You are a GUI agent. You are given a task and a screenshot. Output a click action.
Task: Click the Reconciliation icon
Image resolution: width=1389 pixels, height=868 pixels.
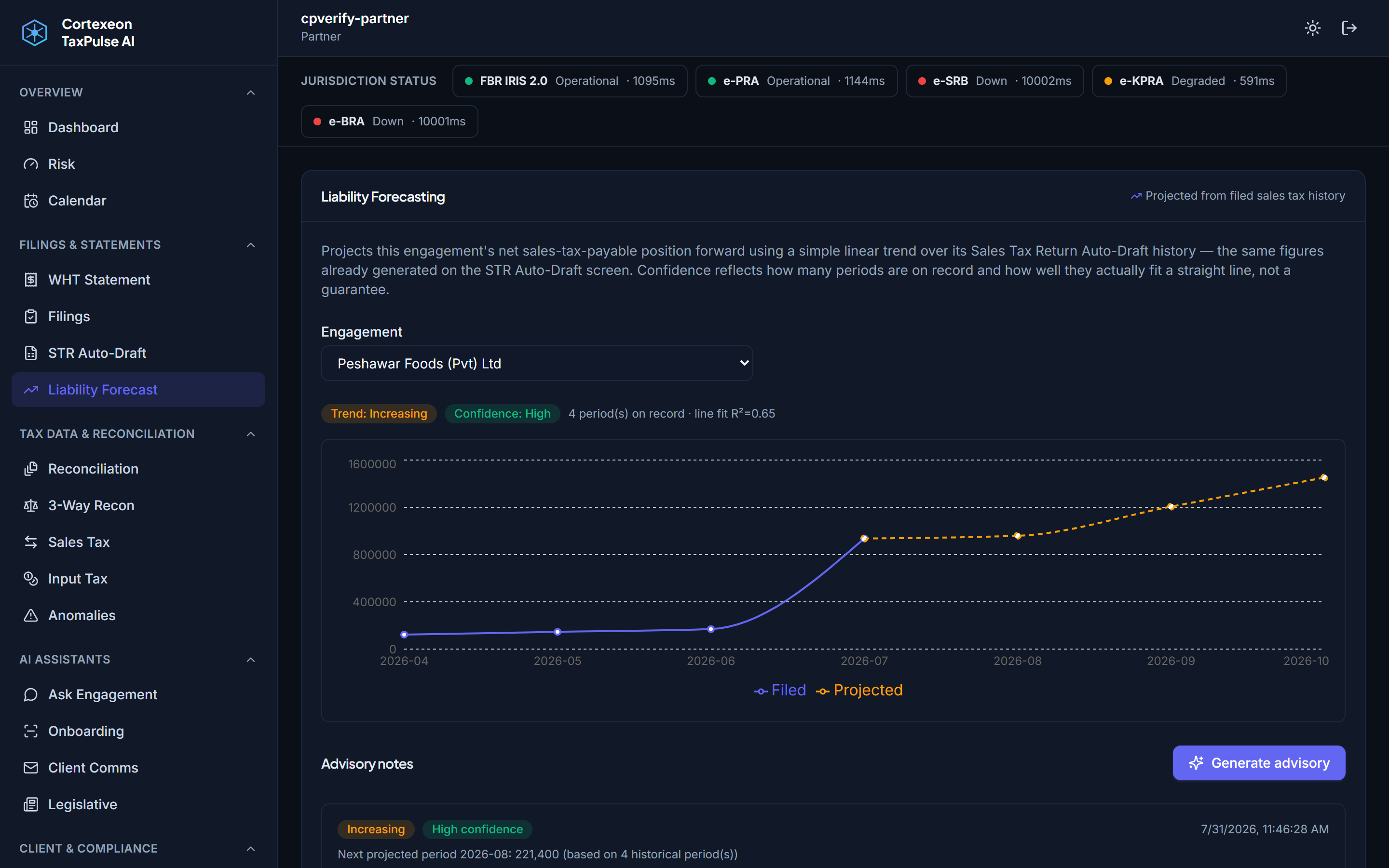(31, 469)
